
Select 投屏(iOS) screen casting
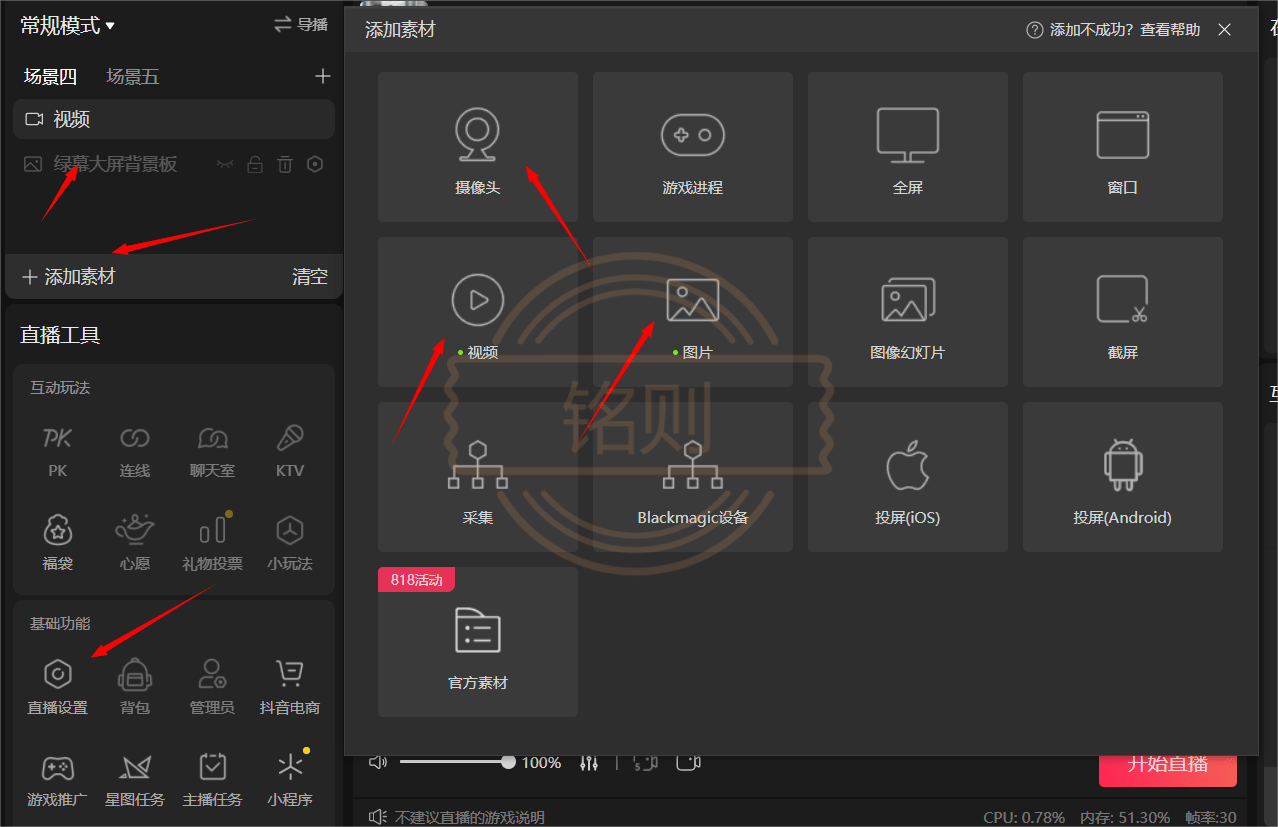908,477
